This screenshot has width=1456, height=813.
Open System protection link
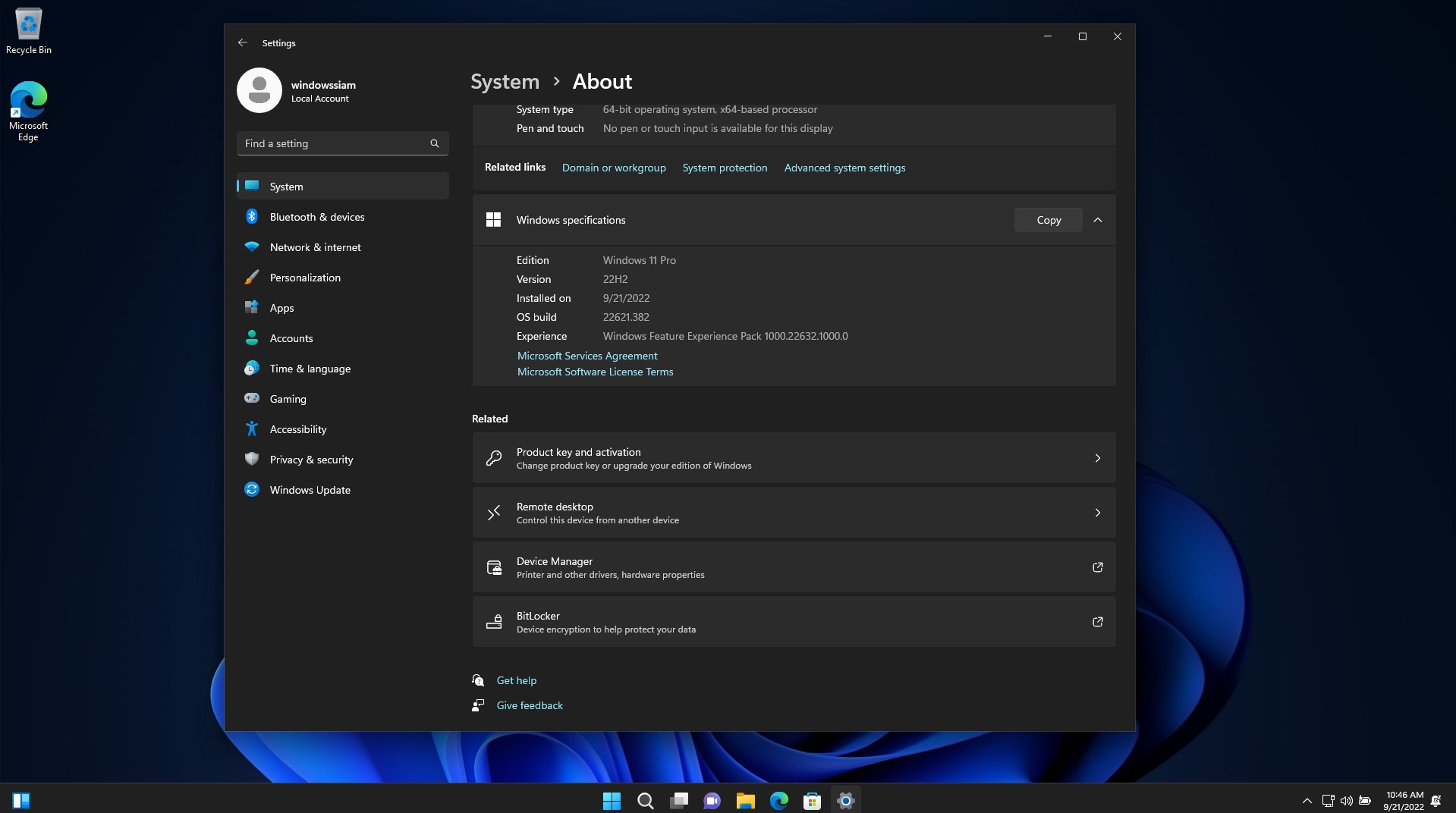[x=725, y=168]
